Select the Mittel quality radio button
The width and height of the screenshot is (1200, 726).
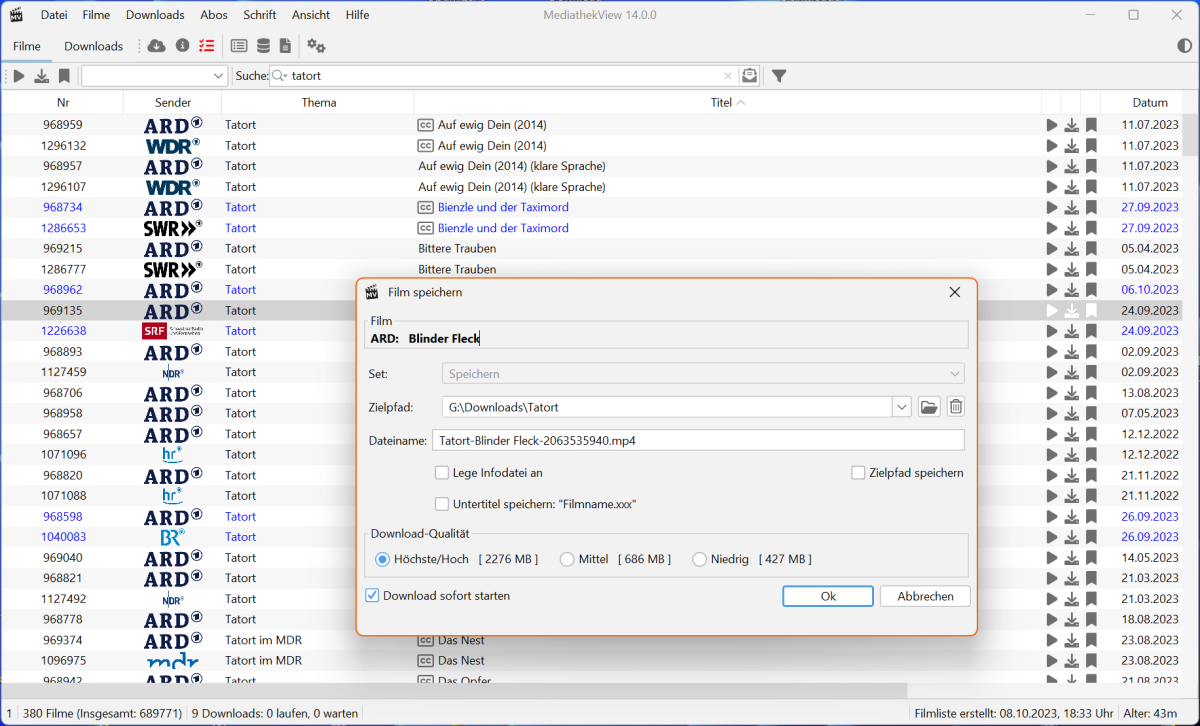pos(567,560)
